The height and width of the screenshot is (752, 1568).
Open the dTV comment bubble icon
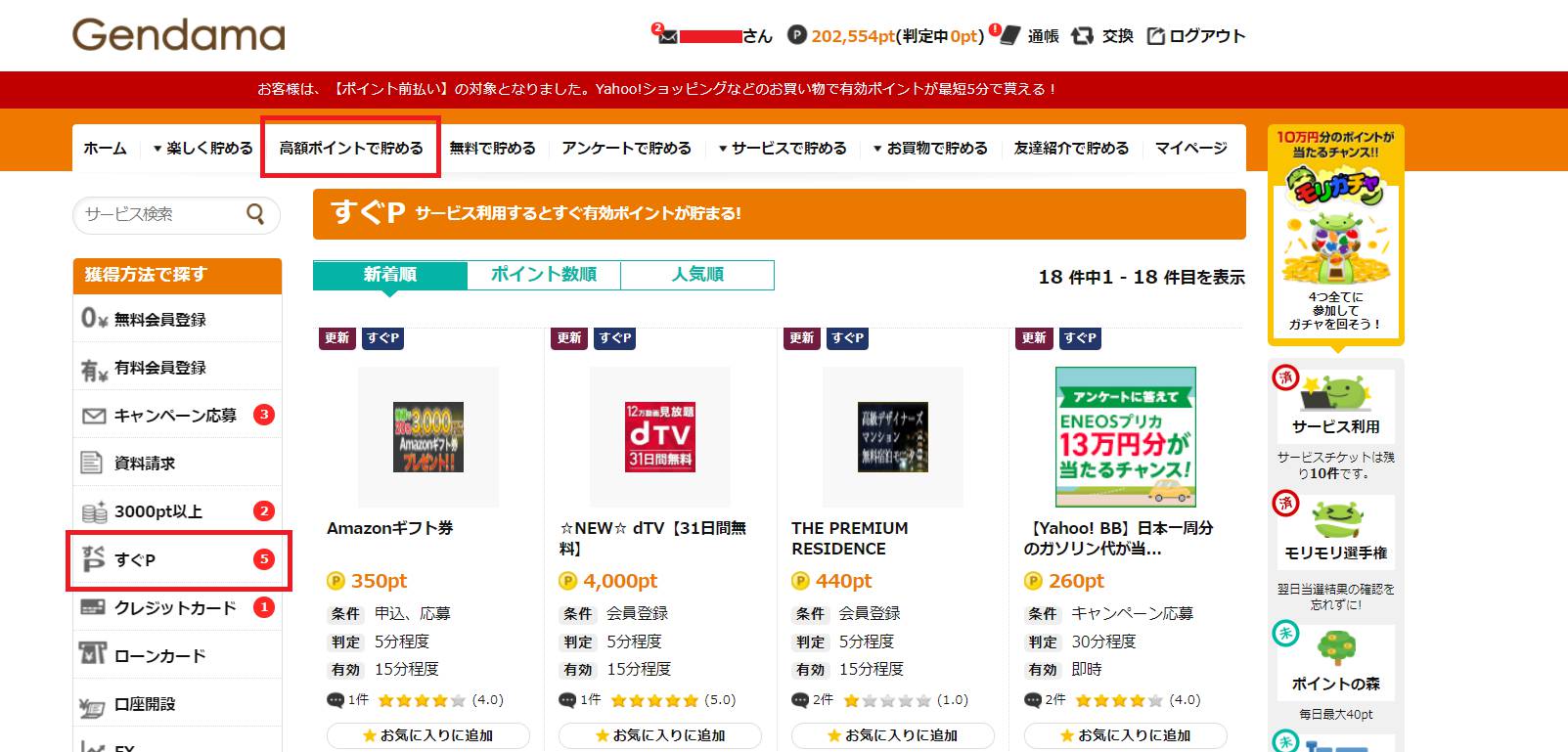point(567,700)
